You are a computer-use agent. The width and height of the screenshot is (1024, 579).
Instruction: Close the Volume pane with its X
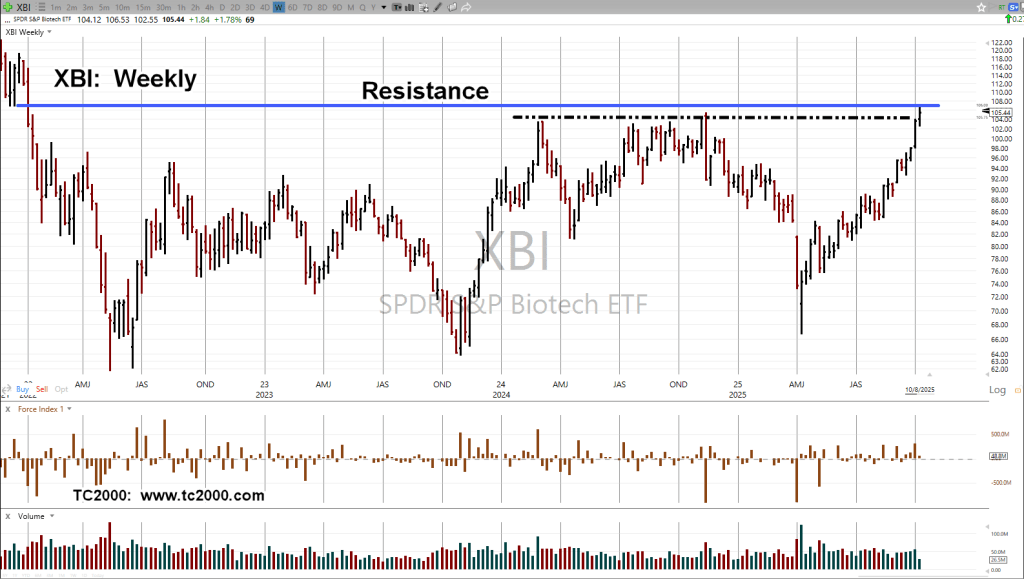(x=7, y=516)
